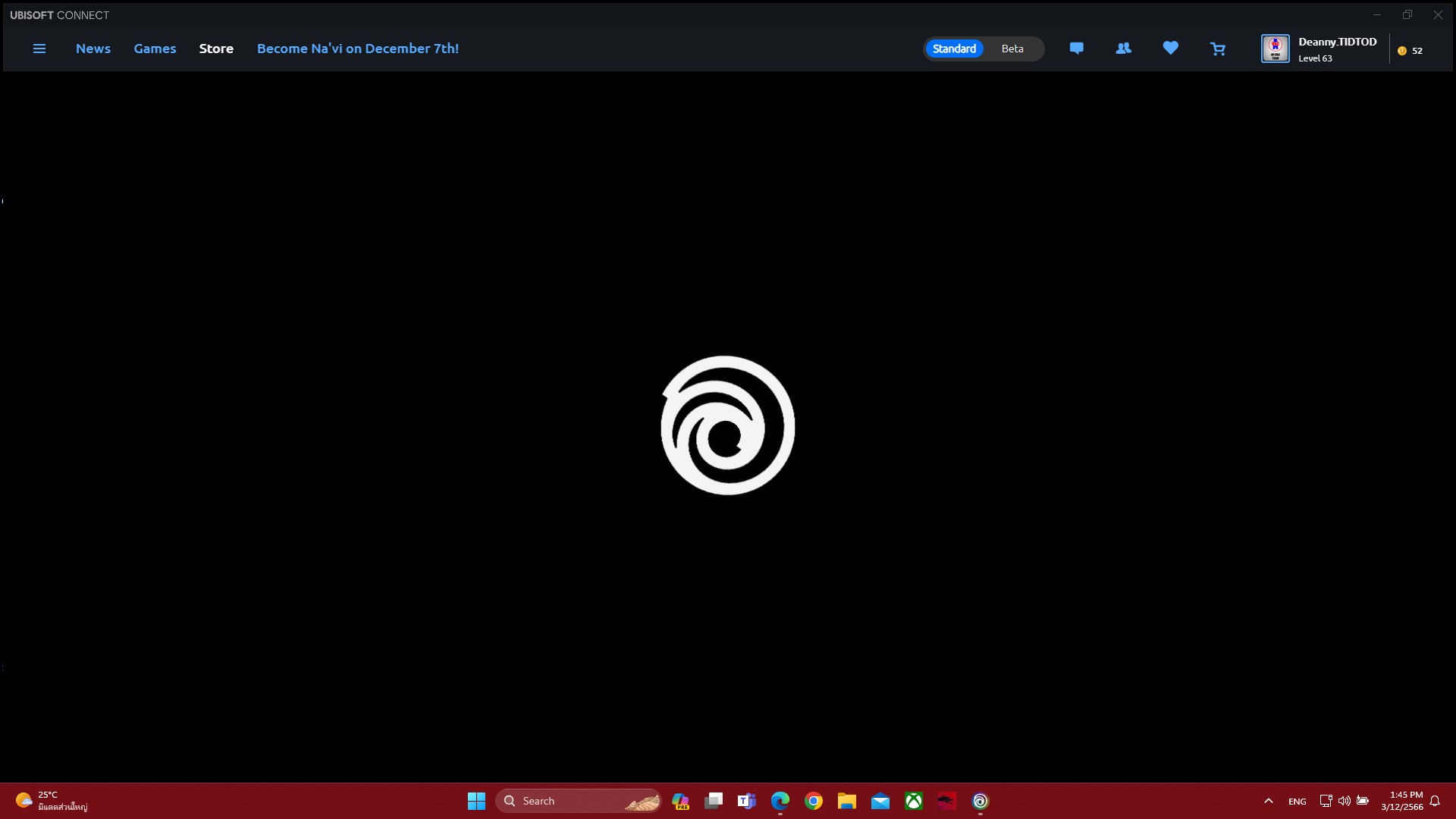Click the taskbar Search box
Viewport: 1456px width, 819px height.
click(578, 801)
